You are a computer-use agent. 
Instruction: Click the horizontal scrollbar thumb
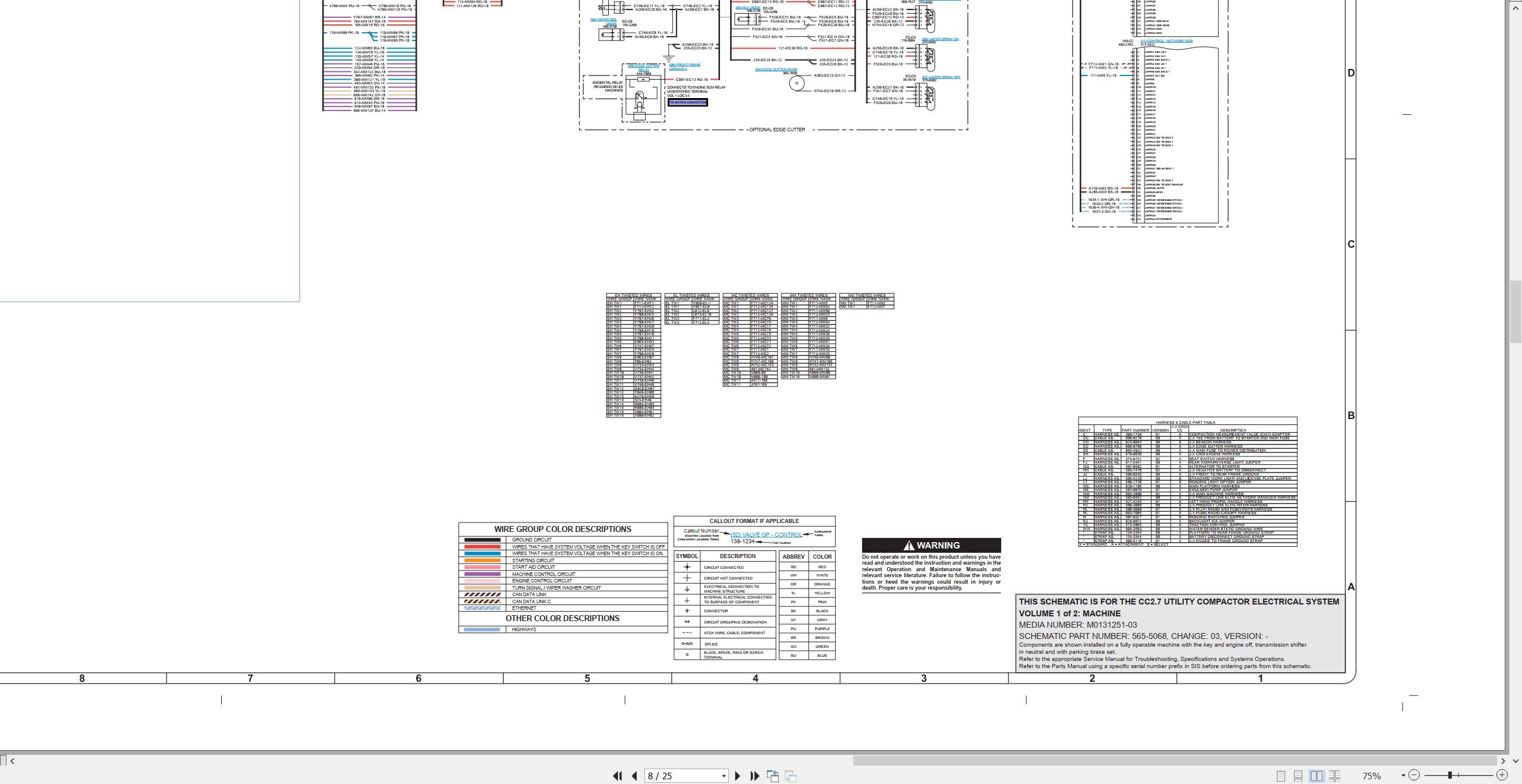pyautogui.click(x=1175, y=760)
